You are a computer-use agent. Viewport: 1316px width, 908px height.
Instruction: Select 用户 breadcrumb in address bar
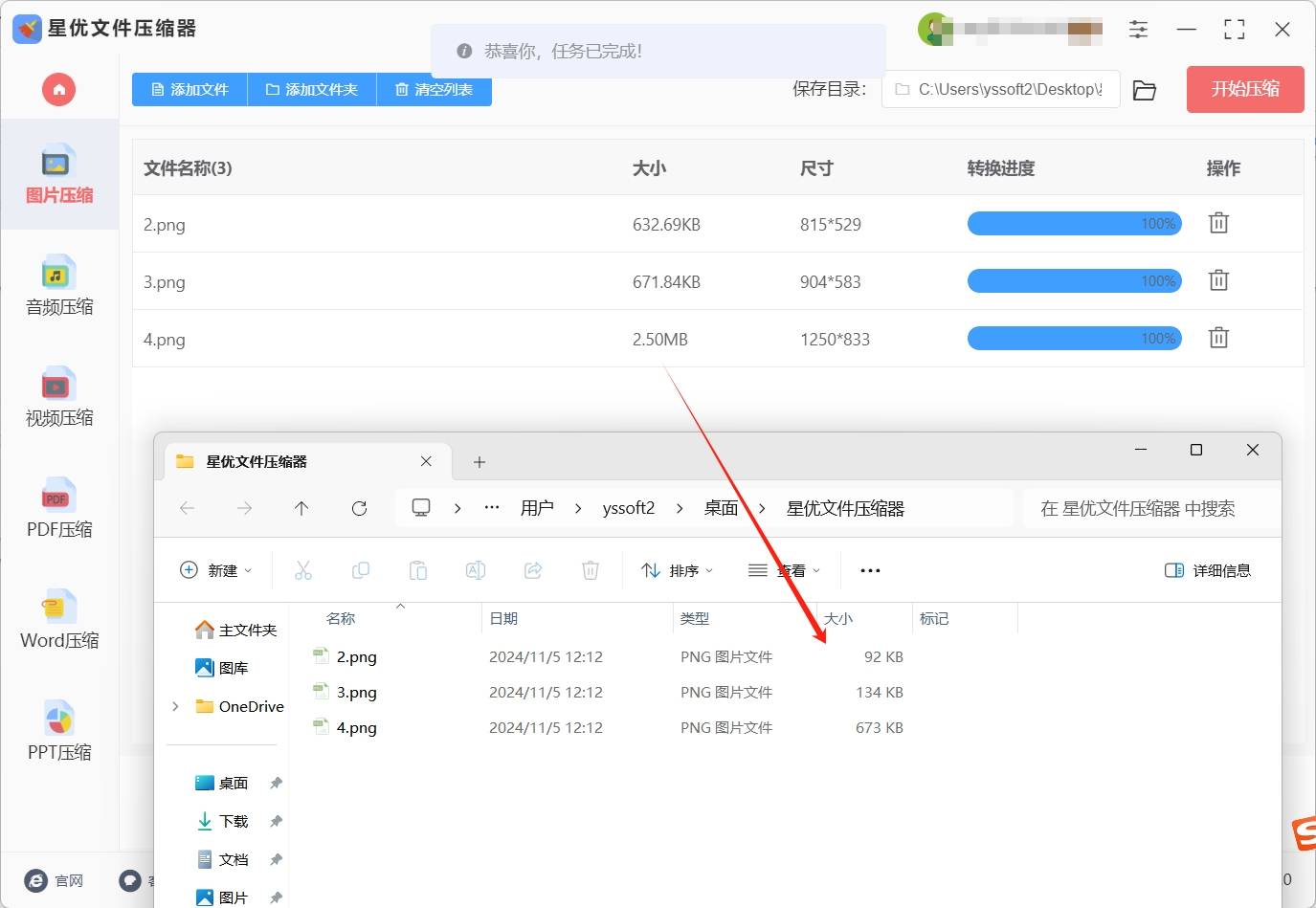[537, 508]
